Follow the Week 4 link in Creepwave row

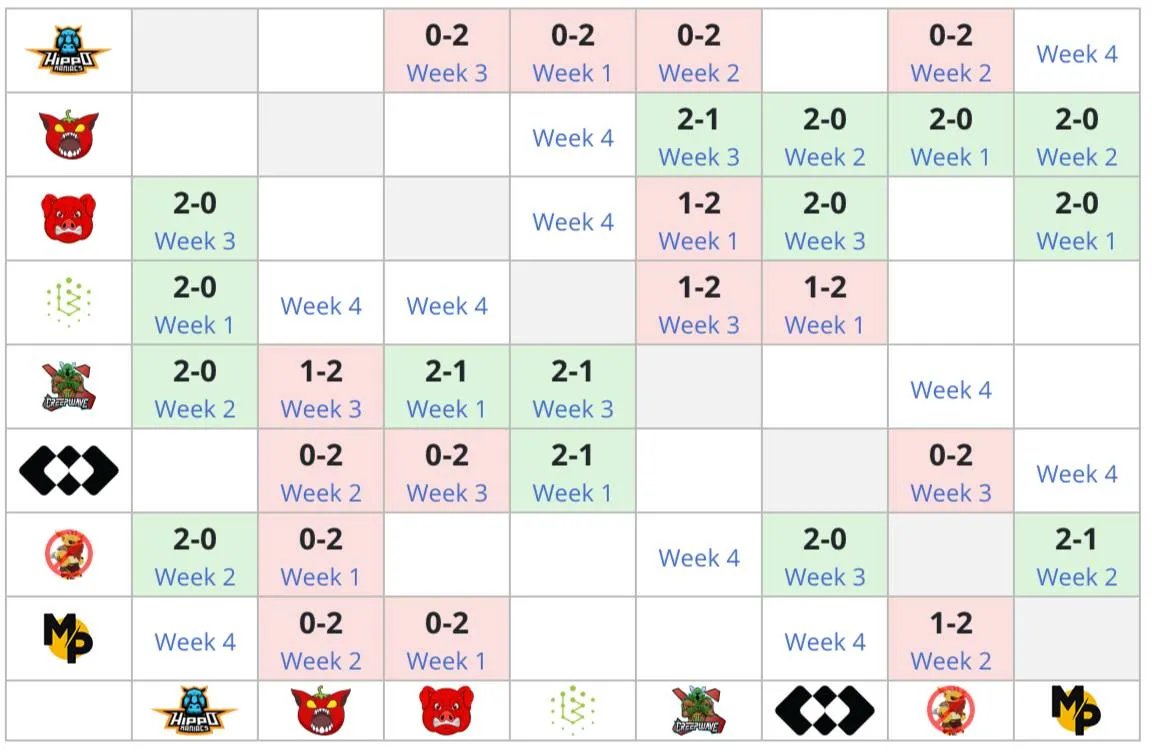pyautogui.click(x=951, y=390)
